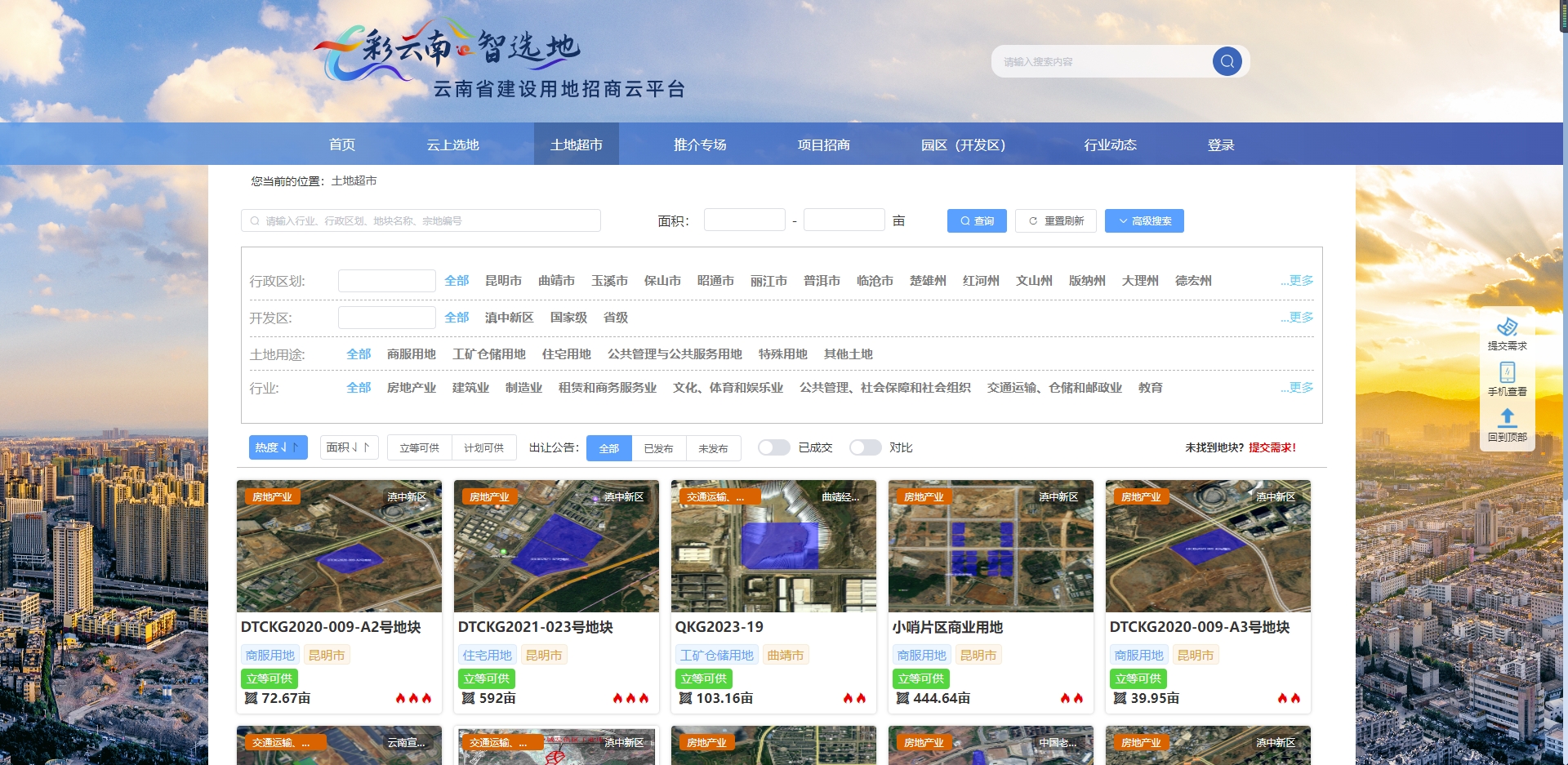Expand more options in 行业 row
The height and width of the screenshot is (765, 1568).
click(1297, 388)
